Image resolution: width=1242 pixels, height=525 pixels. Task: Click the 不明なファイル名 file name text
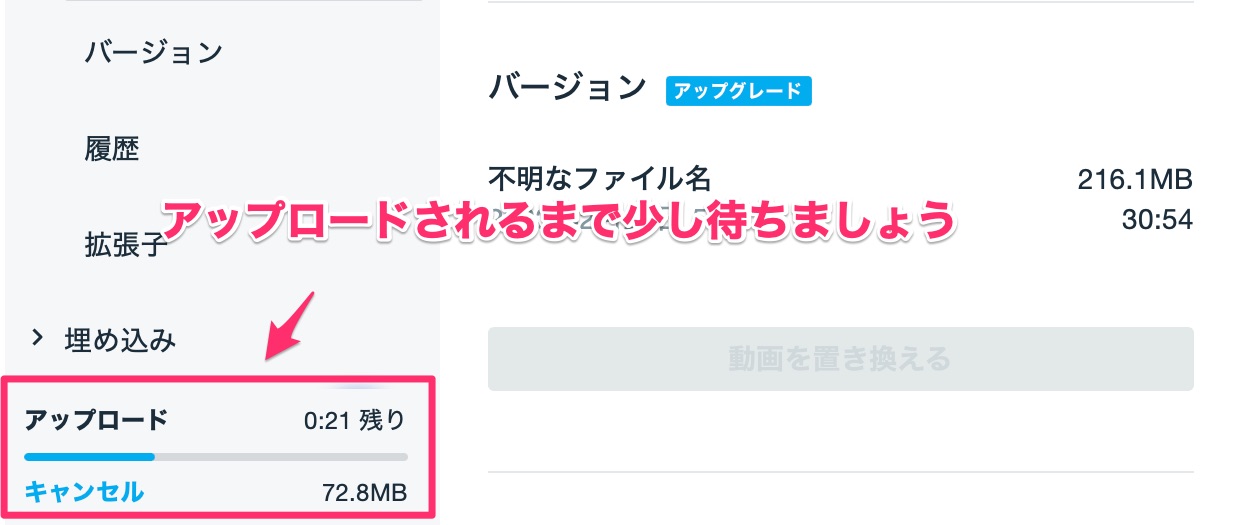coord(599,179)
